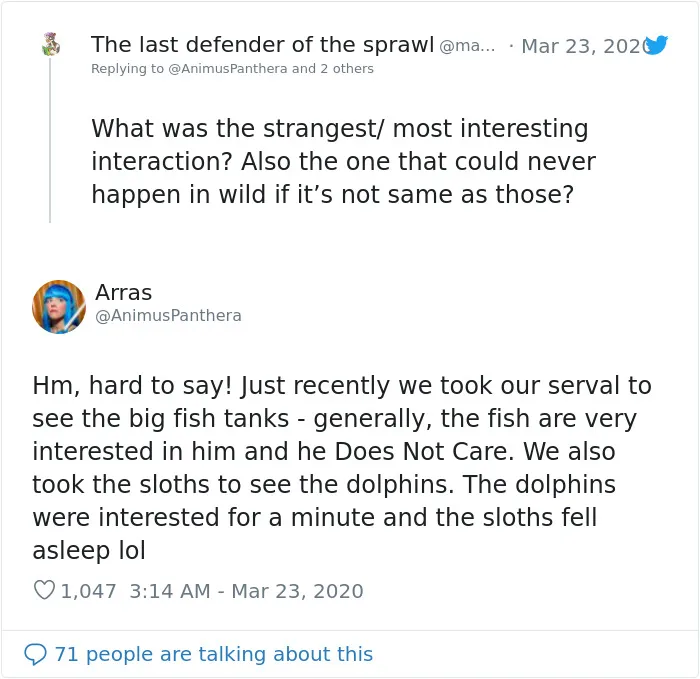Click Arras's reply text about the serval

(342, 467)
